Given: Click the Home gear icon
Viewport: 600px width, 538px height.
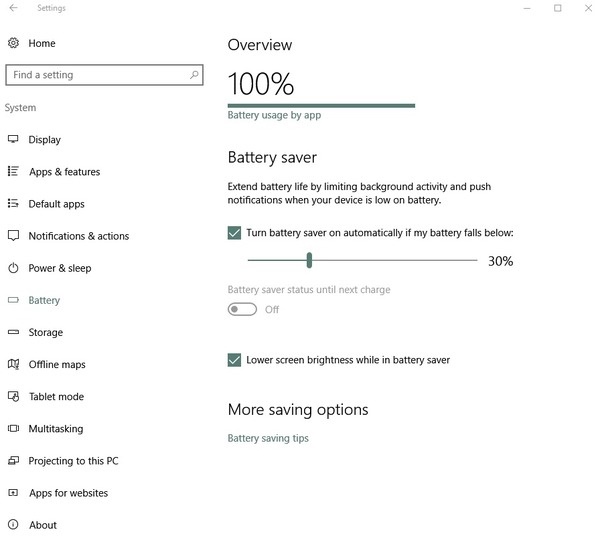Looking at the screenshot, I should point(13,43).
